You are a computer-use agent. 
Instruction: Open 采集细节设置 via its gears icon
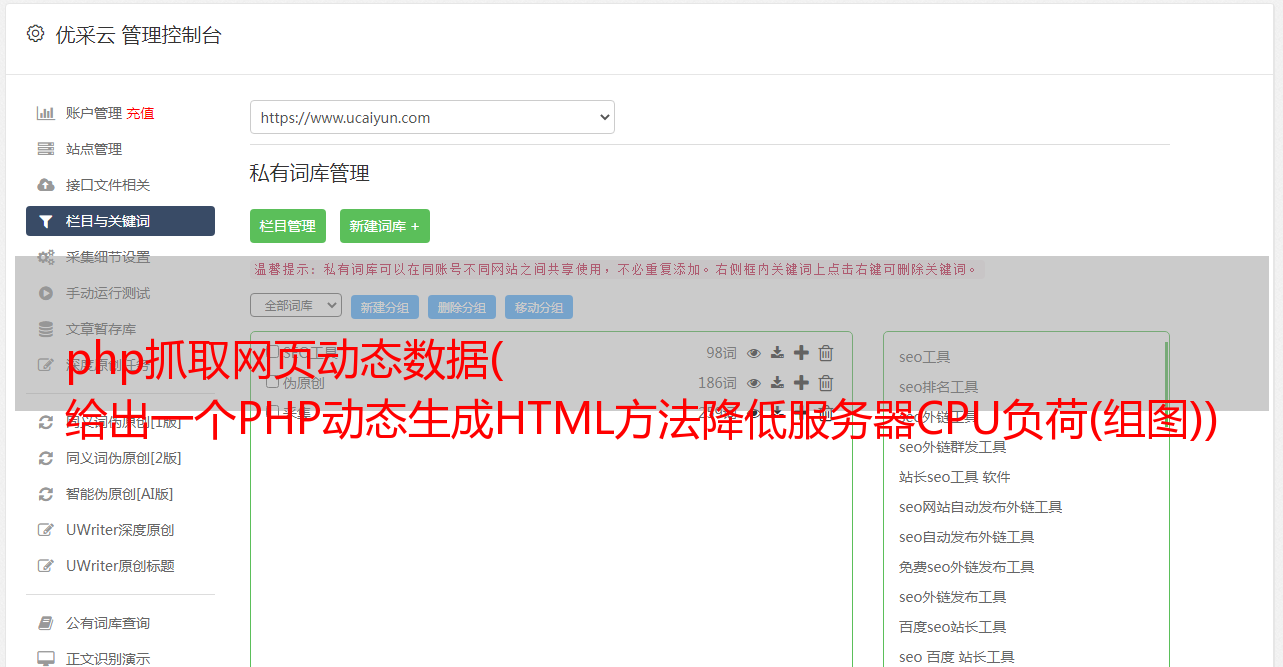[45, 257]
